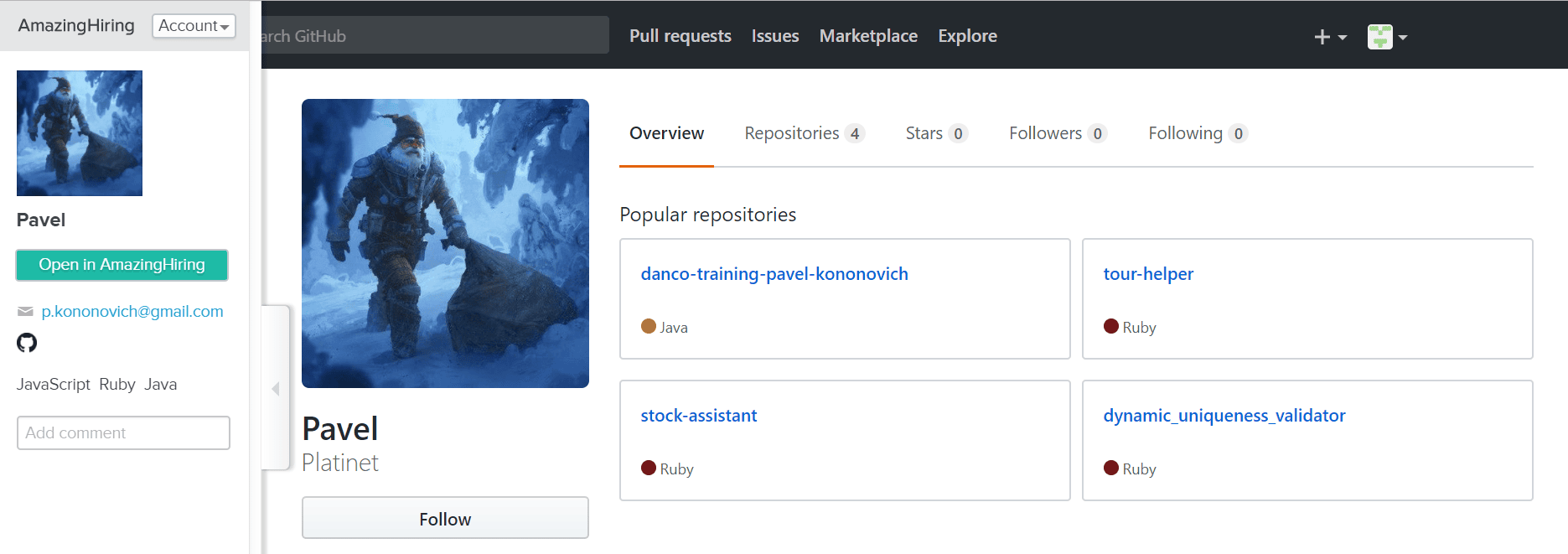Viewport: 1568px width, 554px height.
Task: View the Followers tab
Action: pyautogui.click(x=1057, y=133)
